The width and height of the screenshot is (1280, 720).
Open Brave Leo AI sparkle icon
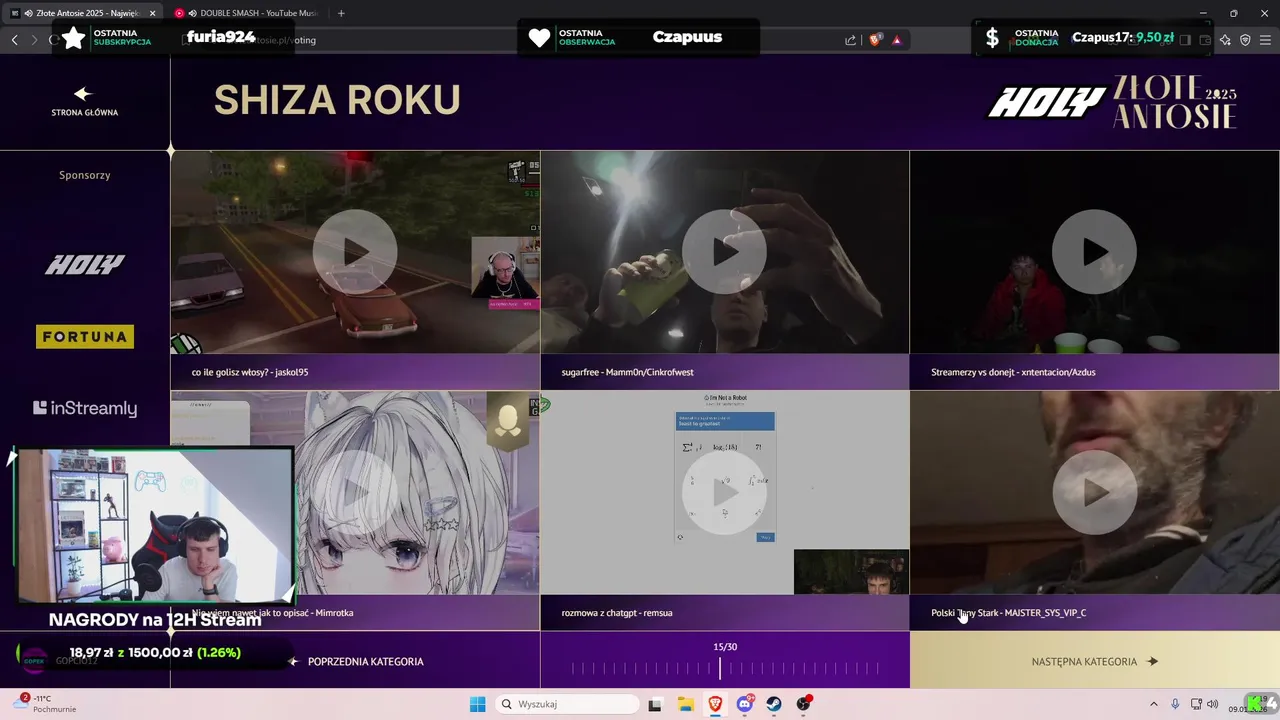(x=1225, y=40)
